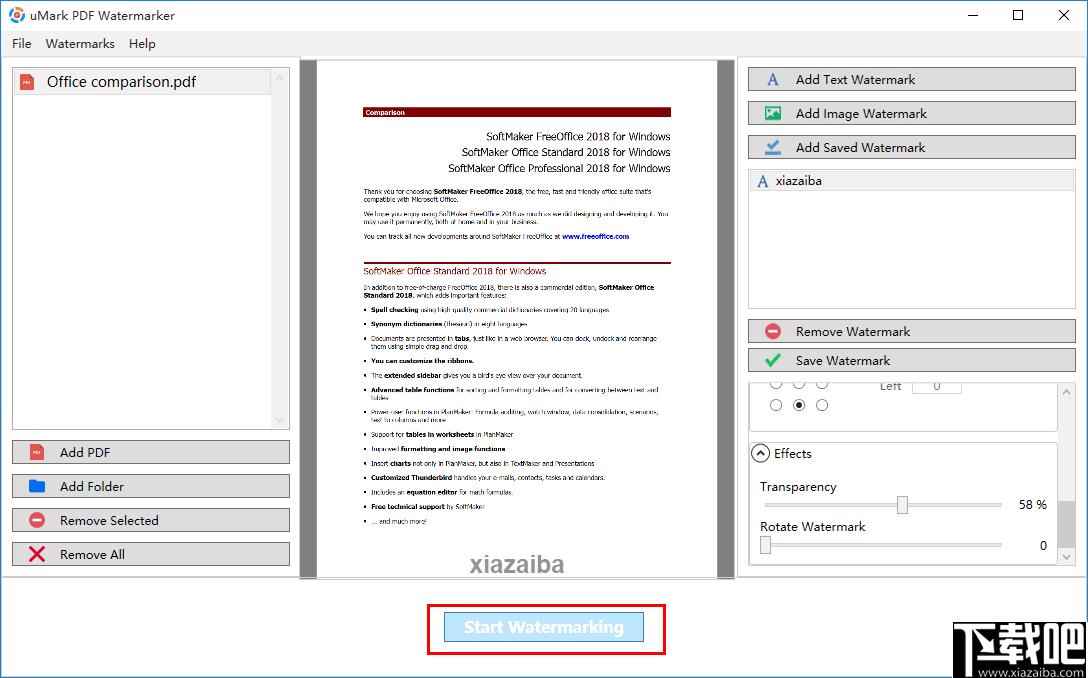The image size is (1088, 678).
Task: Click the settings panel scrollbar thumb
Action: click(x=1067, y=523)
